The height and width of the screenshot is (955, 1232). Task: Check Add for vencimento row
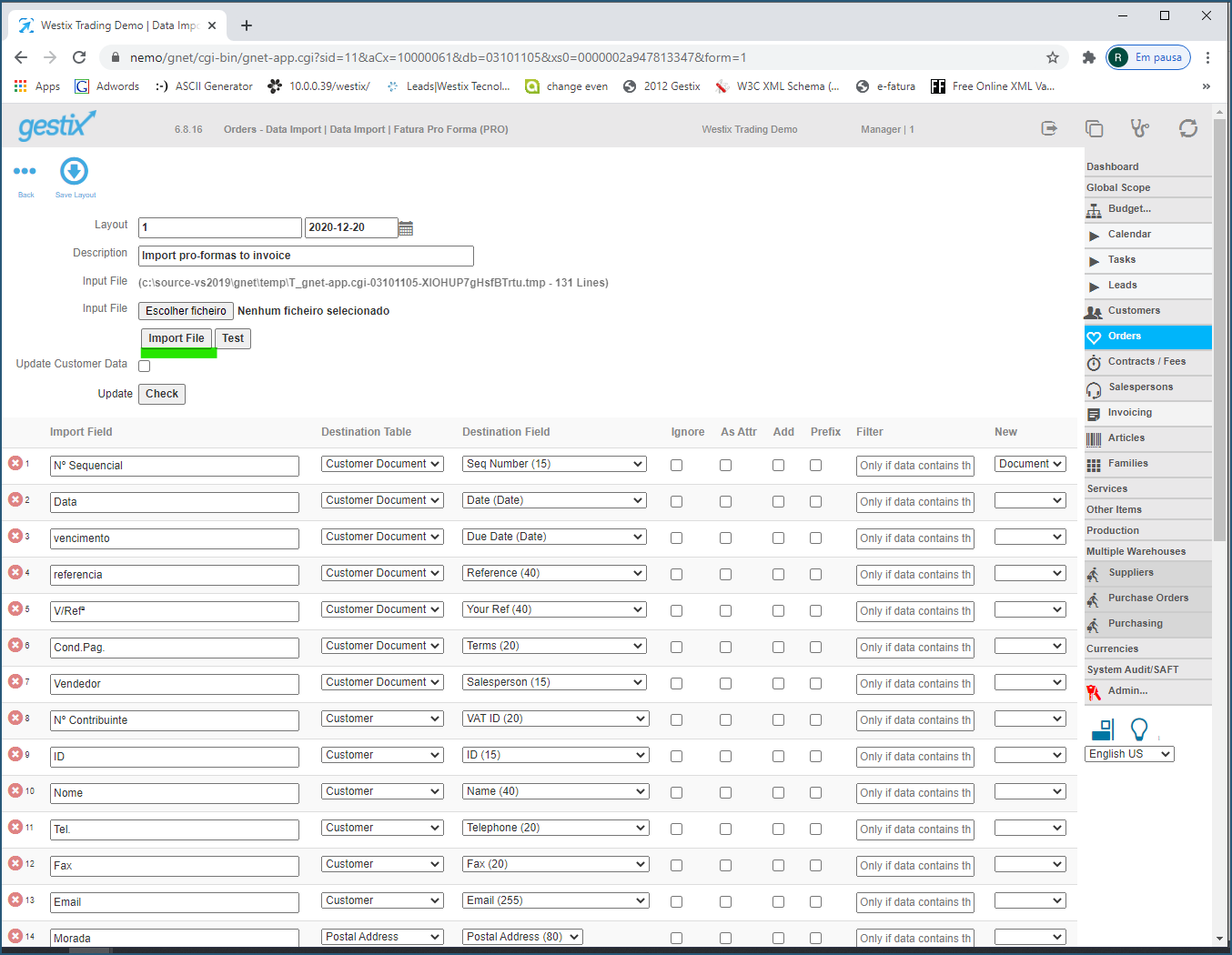tap(778, 538)
